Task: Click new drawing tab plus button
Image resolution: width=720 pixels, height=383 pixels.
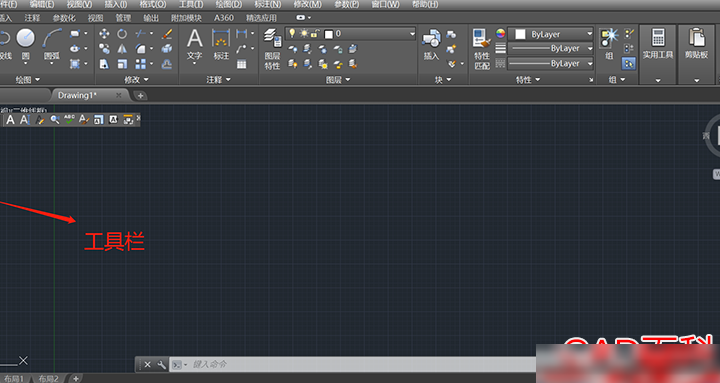Action: click(140, 96)
